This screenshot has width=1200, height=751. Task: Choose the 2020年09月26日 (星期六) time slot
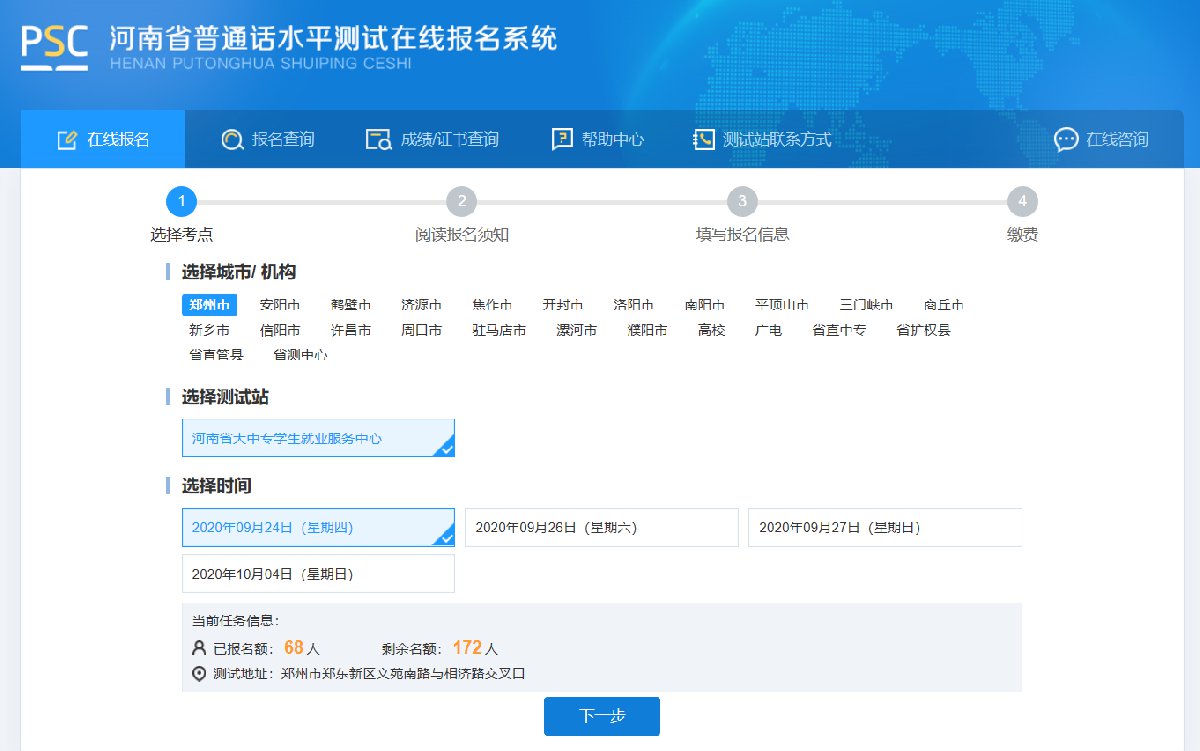pyautogui.click(x=601, y=528)
